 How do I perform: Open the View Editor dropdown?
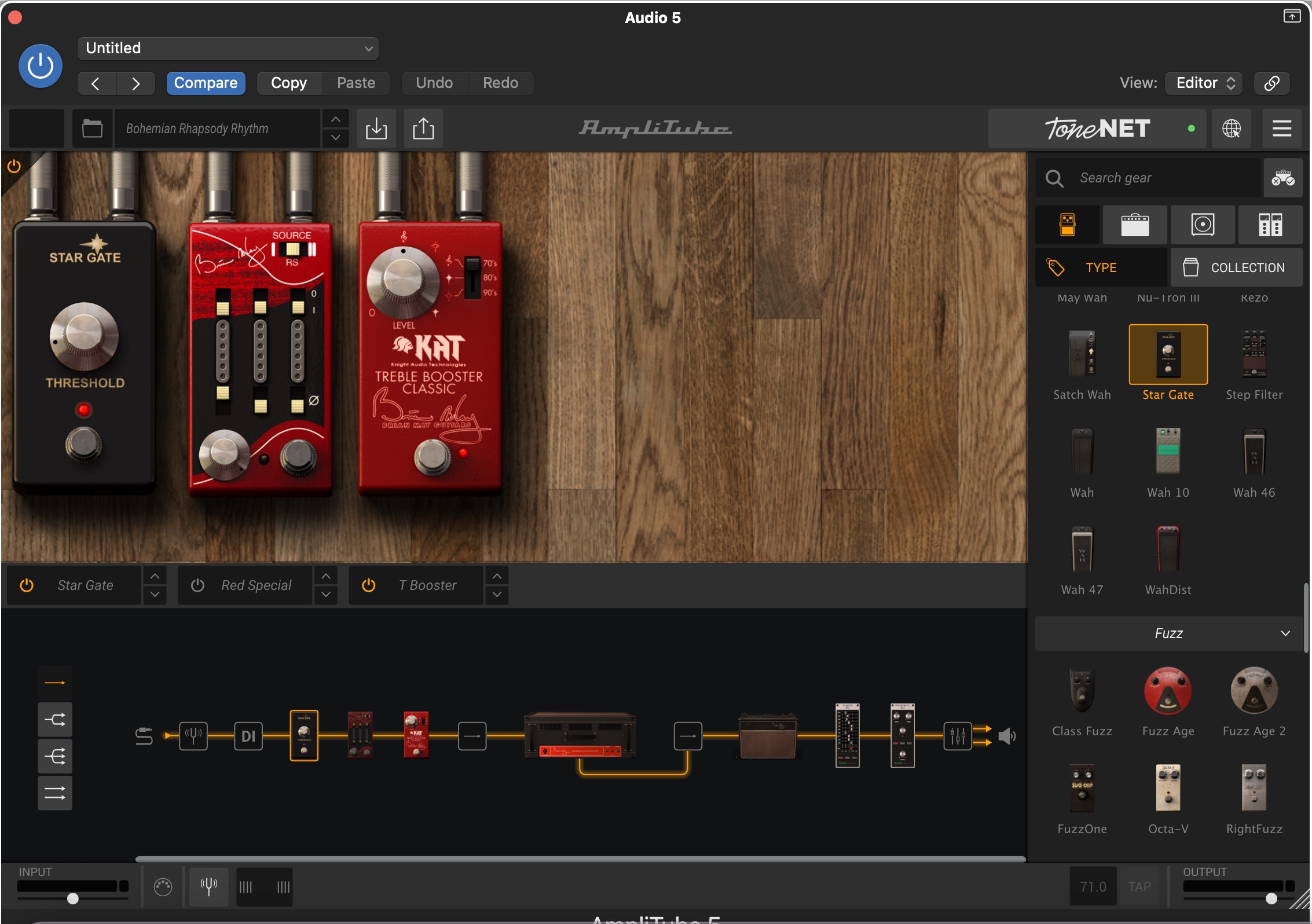[1205, 83]
